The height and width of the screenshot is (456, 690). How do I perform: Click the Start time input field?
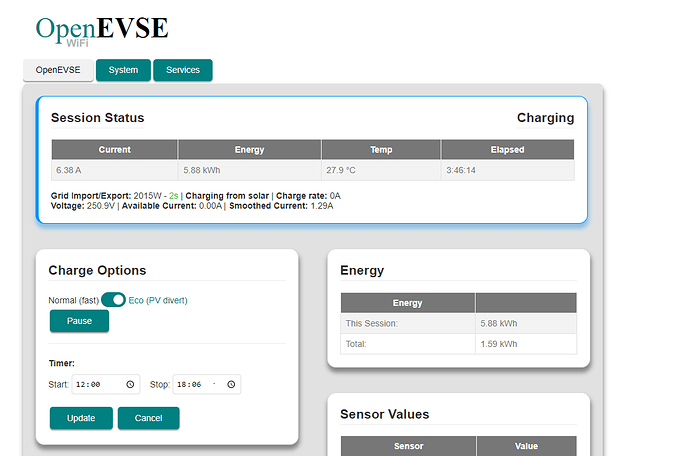(106, 384)
